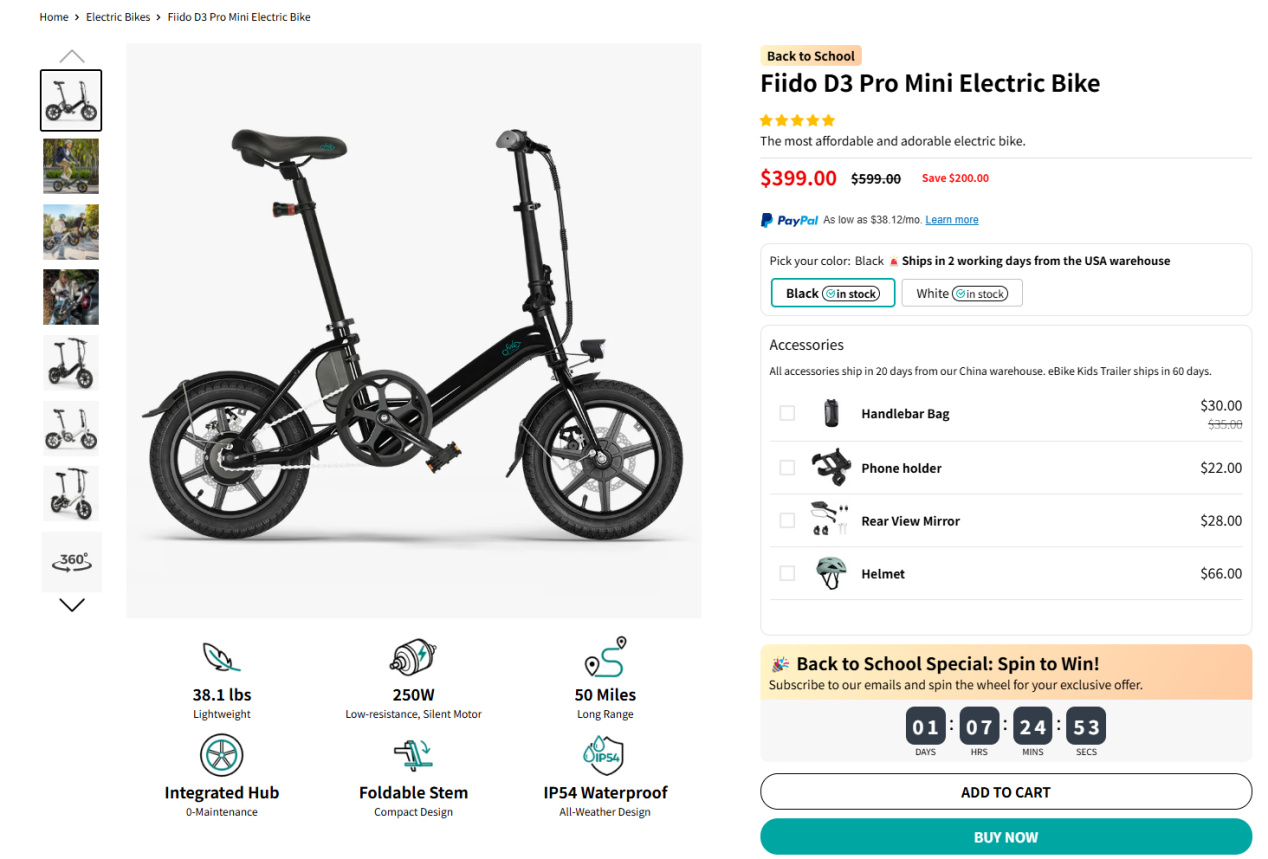This screenshot has width=1268, height=859.
Task: Click the Helmet accessory icon
Action: (x=830, y=573)
